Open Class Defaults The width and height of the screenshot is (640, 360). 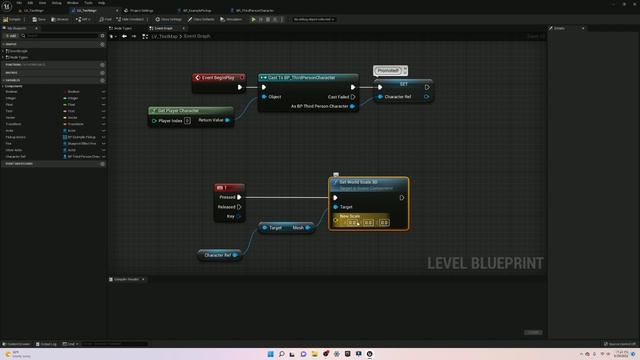pyautogui.click(x=201, y=19)
